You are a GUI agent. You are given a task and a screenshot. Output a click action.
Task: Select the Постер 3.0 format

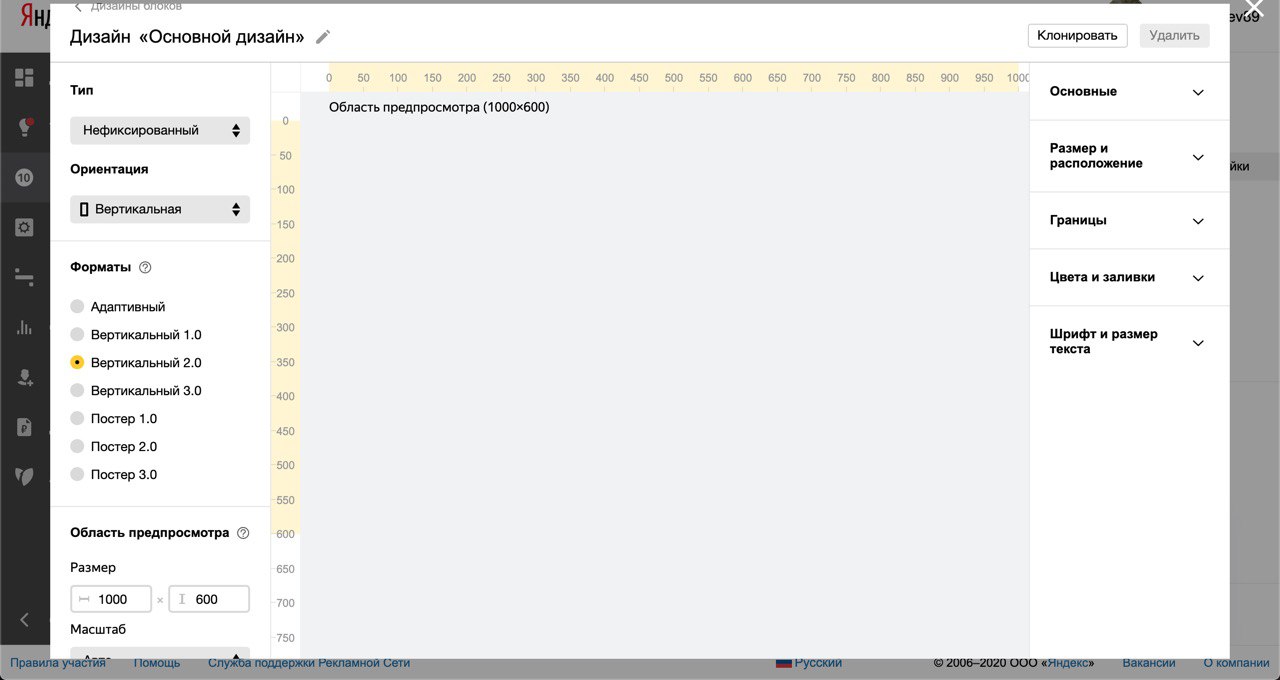click(114, 475)
